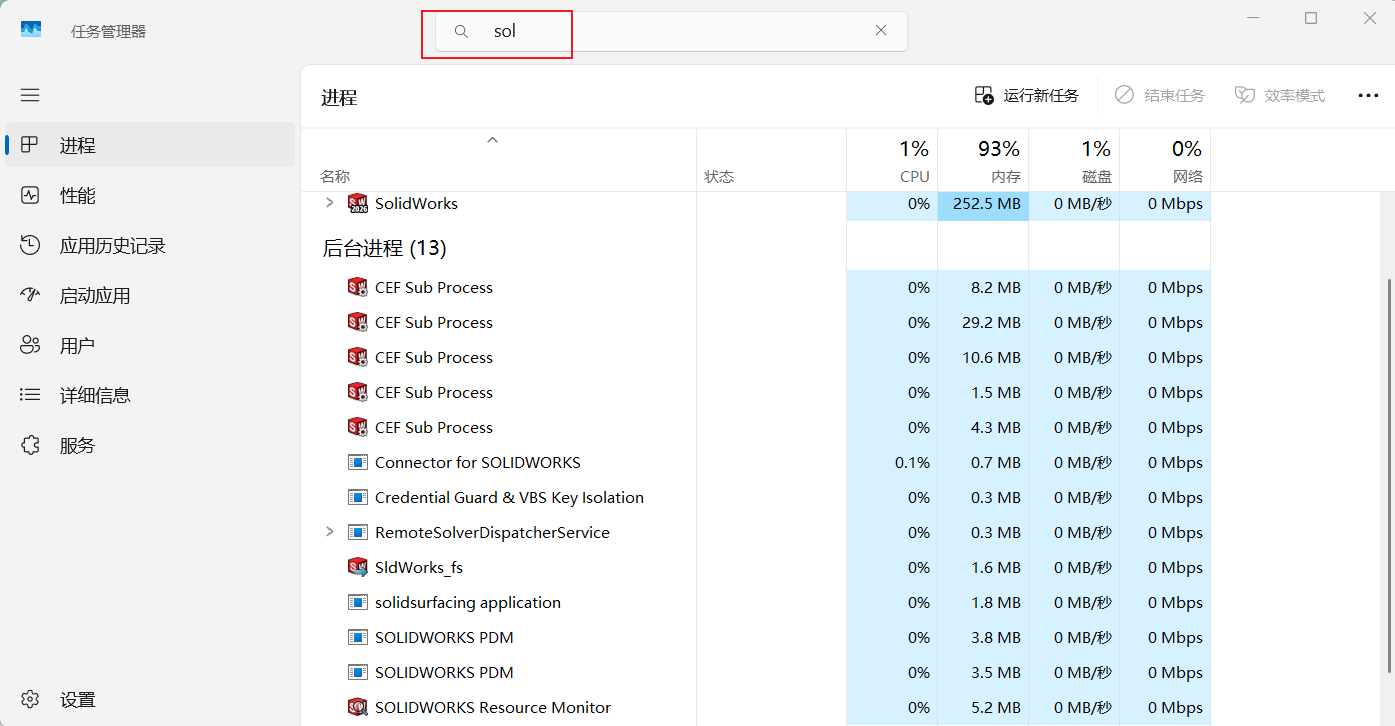Click the 1.8 MB memory value for solidsurfacing application
1395x726 pixels.
point(996,602)
